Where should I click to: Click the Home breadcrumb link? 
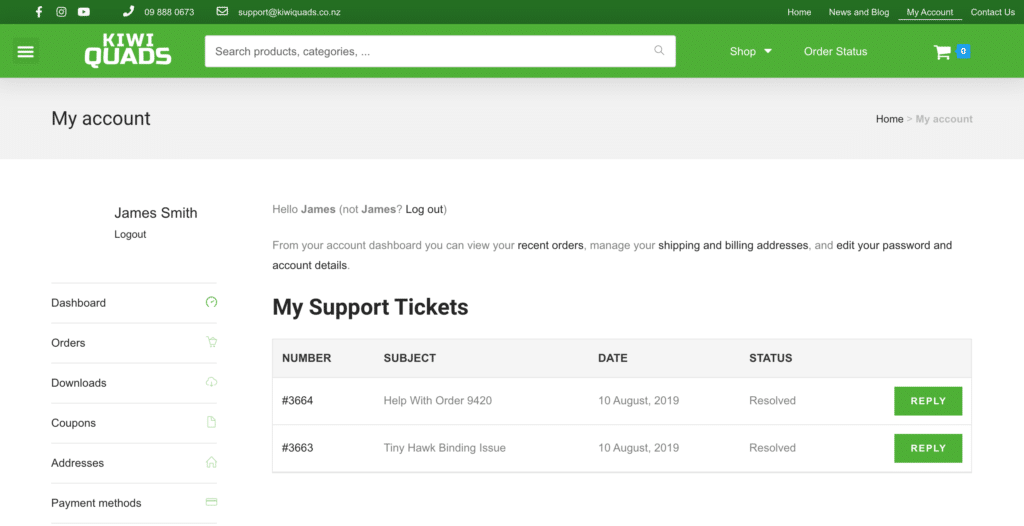(889, 119)
